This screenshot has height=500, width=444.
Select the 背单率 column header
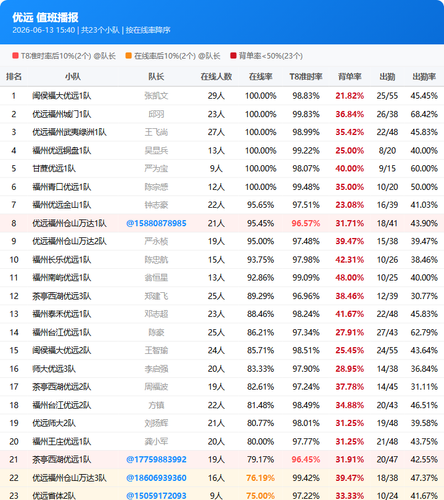[350, 77]
